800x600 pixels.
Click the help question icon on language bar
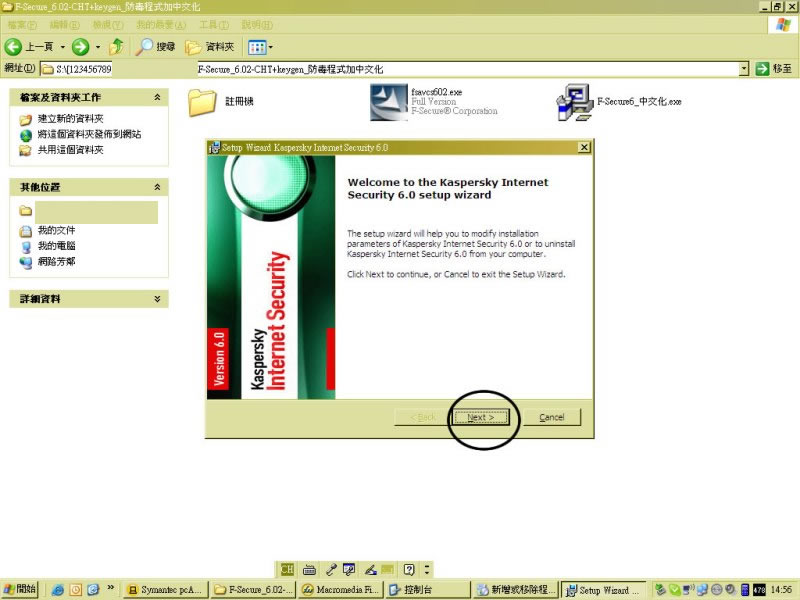click(409, 569)
